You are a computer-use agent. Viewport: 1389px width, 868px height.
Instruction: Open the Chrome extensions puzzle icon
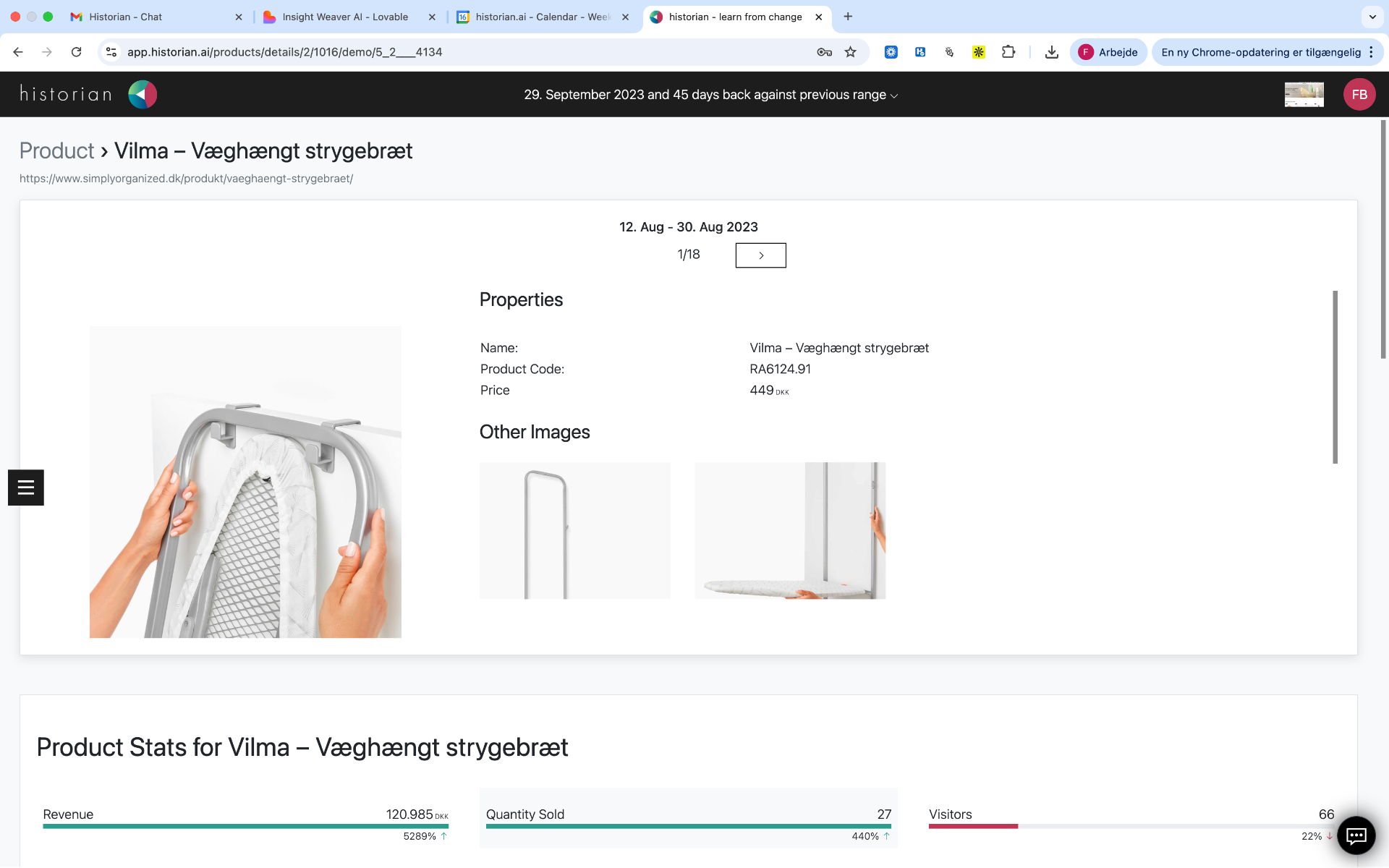coord(1008,52)
